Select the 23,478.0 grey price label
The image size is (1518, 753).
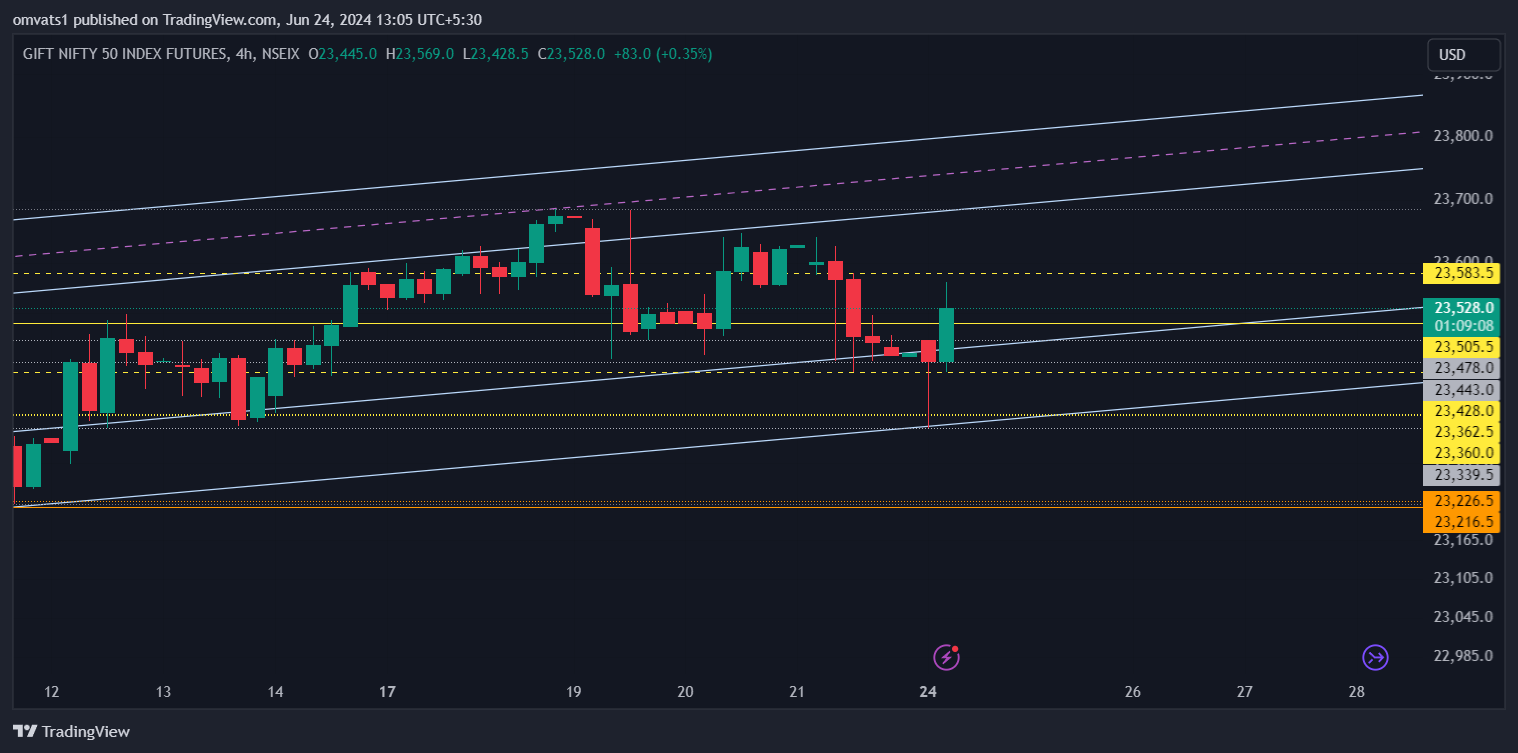(1464, 368)
